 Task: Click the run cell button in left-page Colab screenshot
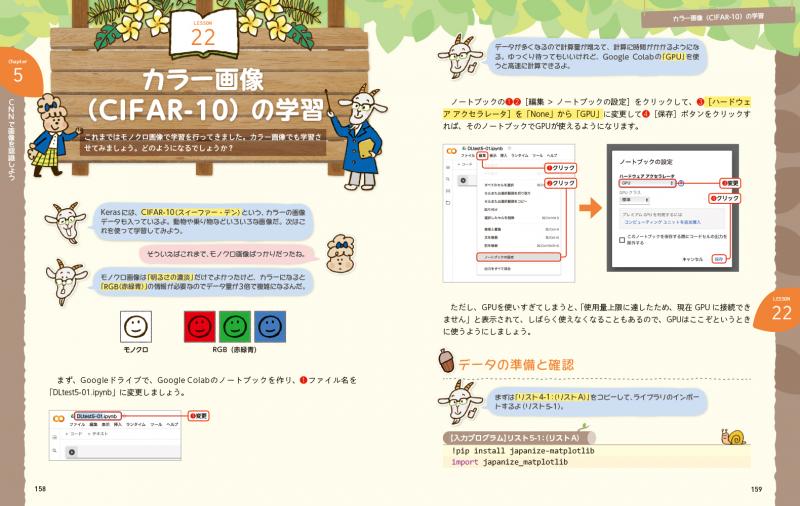70,452
